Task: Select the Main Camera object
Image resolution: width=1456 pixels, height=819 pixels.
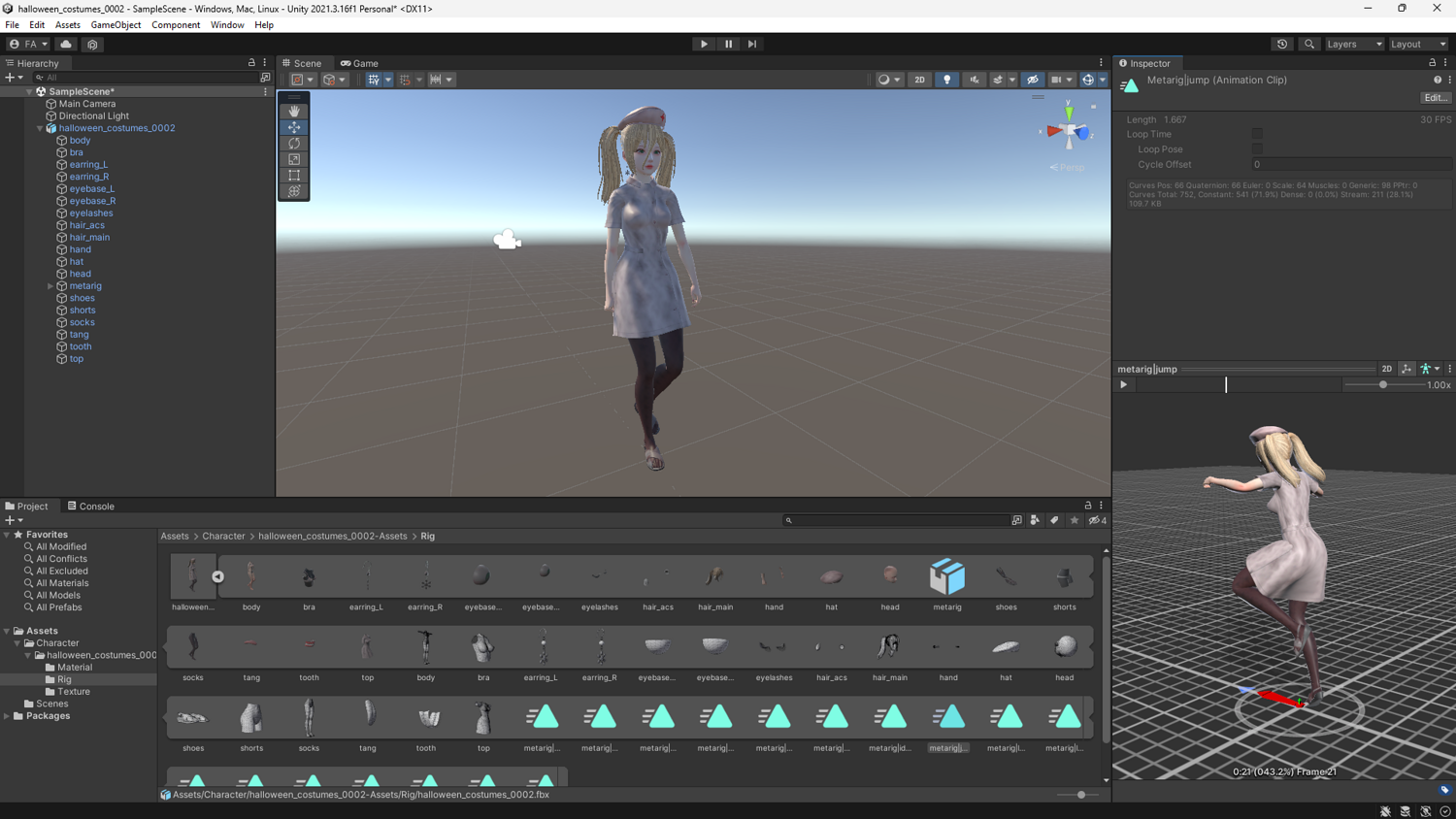Action: (86, 104)
